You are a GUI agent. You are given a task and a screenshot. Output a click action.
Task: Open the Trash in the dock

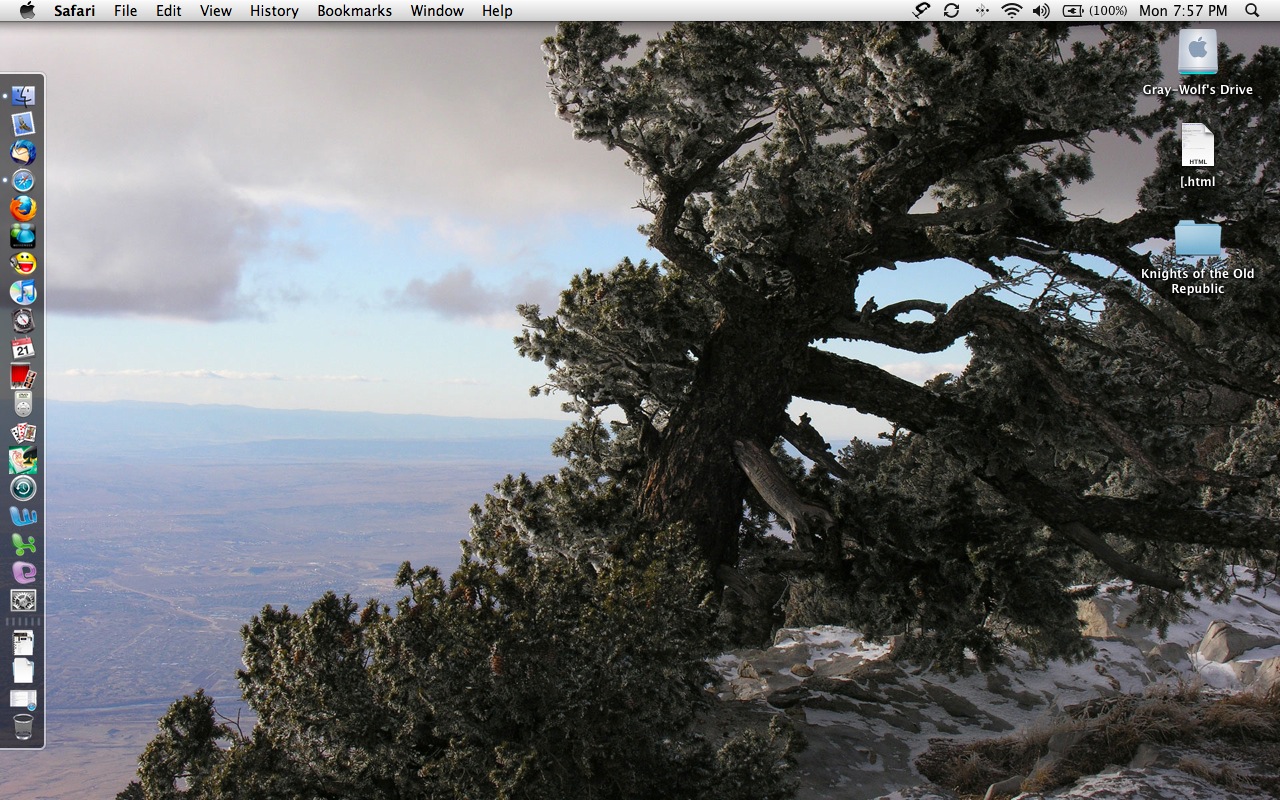coord(23,727)
